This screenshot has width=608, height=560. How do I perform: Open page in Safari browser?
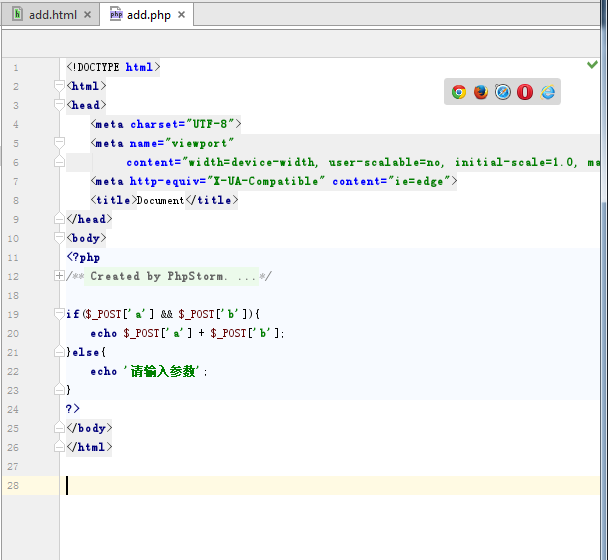tap(503, 92)
